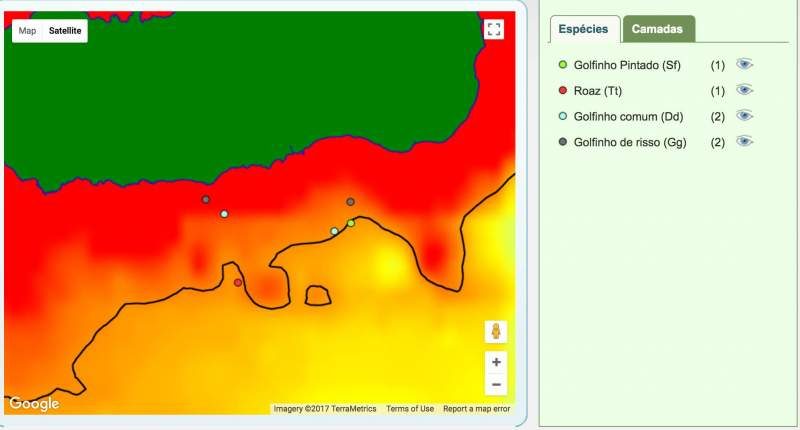Switch map to Satellite view
The image size is (800, 430).
point(65,31)
